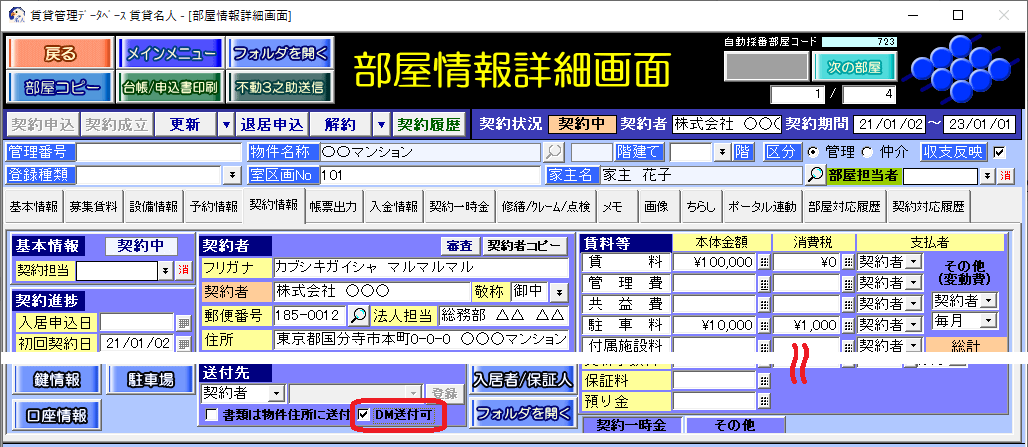
Task: Open the 毎月 frequency dropdown
Action: point(989,321)
